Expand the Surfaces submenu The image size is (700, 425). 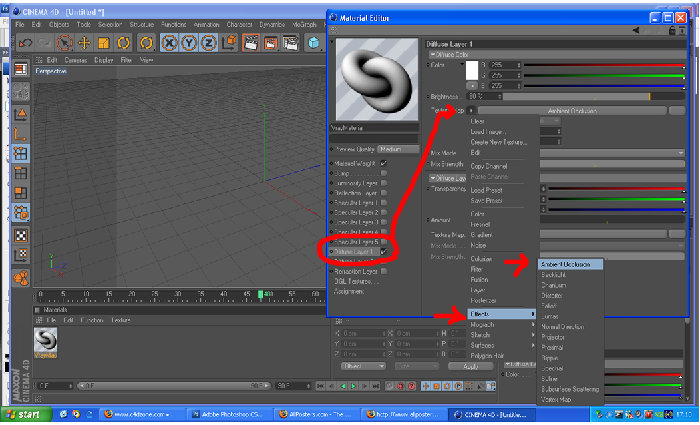[x=501, y=345]
